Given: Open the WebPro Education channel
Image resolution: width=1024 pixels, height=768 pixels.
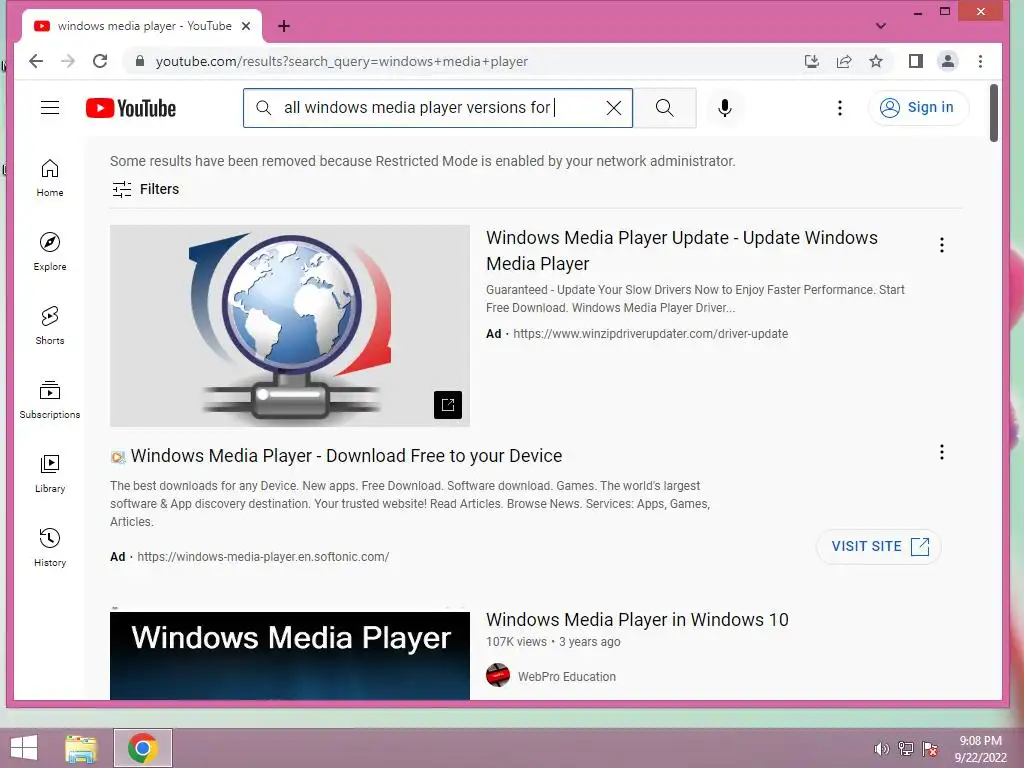Looking at the screenshot, I should tap(566, 677).
